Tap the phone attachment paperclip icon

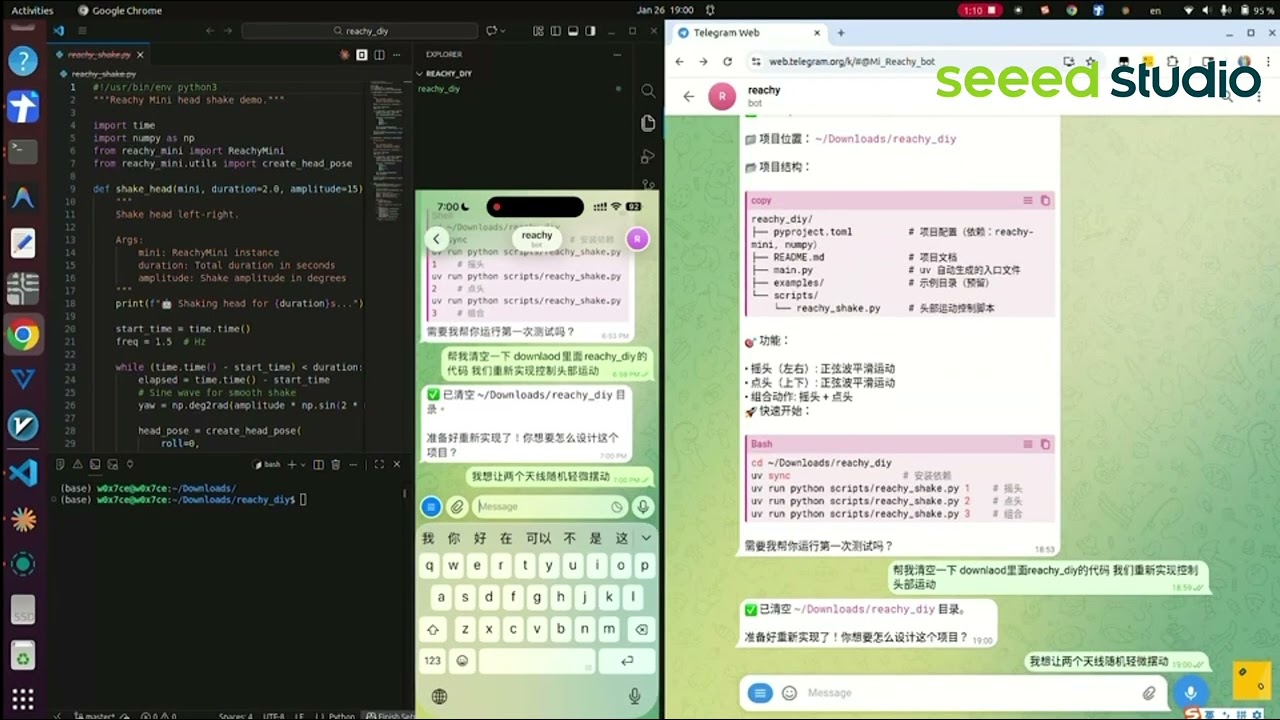point(457,507)
